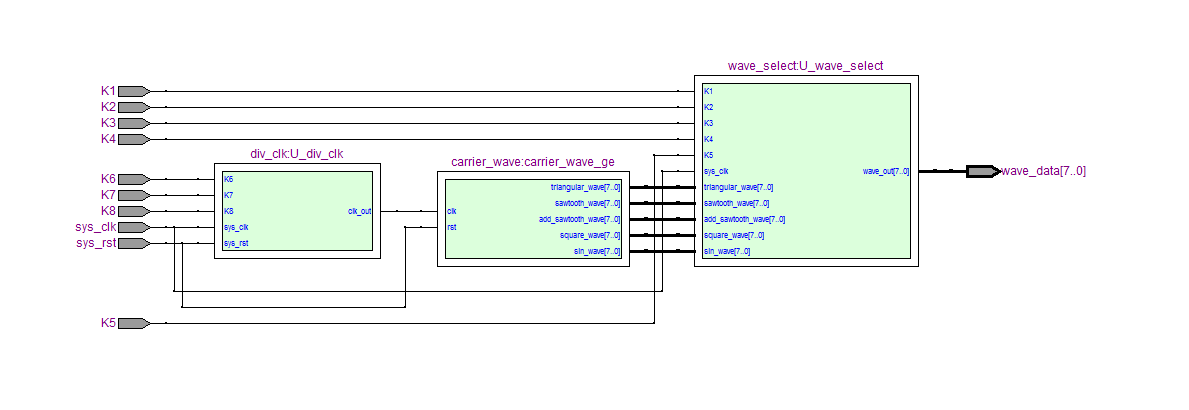
Task: Click the rst input port on carrier_wave
Action: coord(452,227)
